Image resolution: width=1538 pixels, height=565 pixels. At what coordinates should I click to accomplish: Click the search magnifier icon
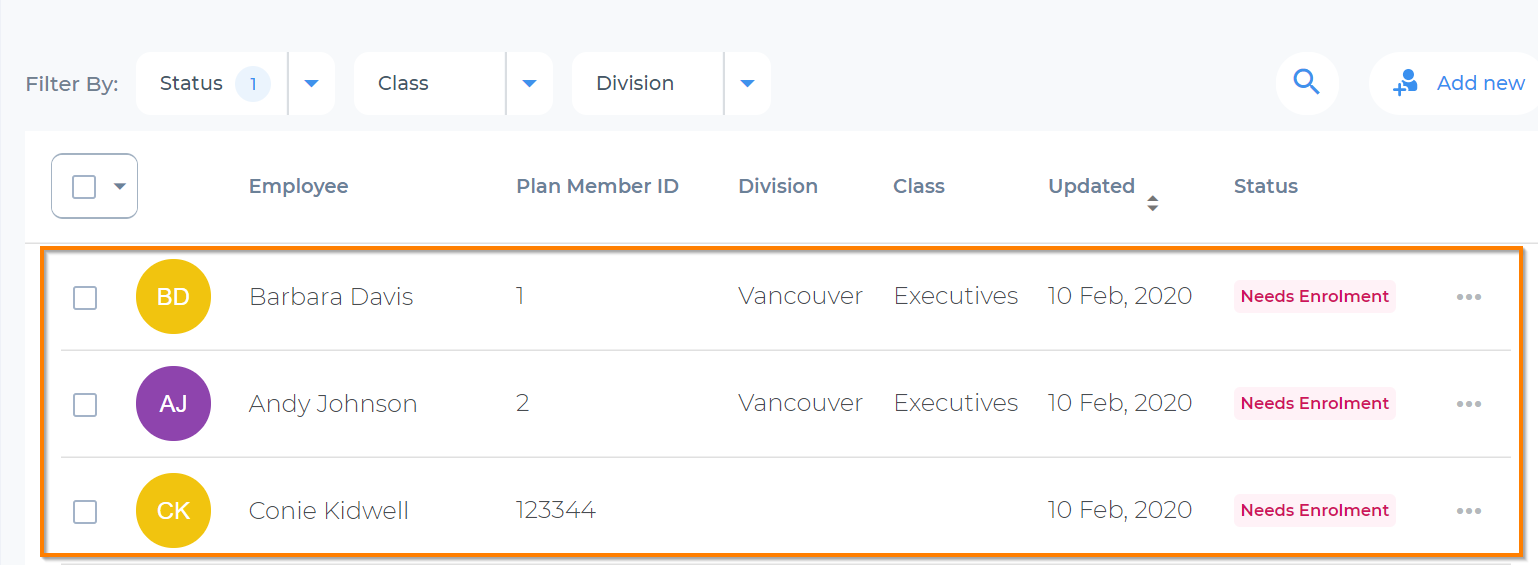[1306, 82]
